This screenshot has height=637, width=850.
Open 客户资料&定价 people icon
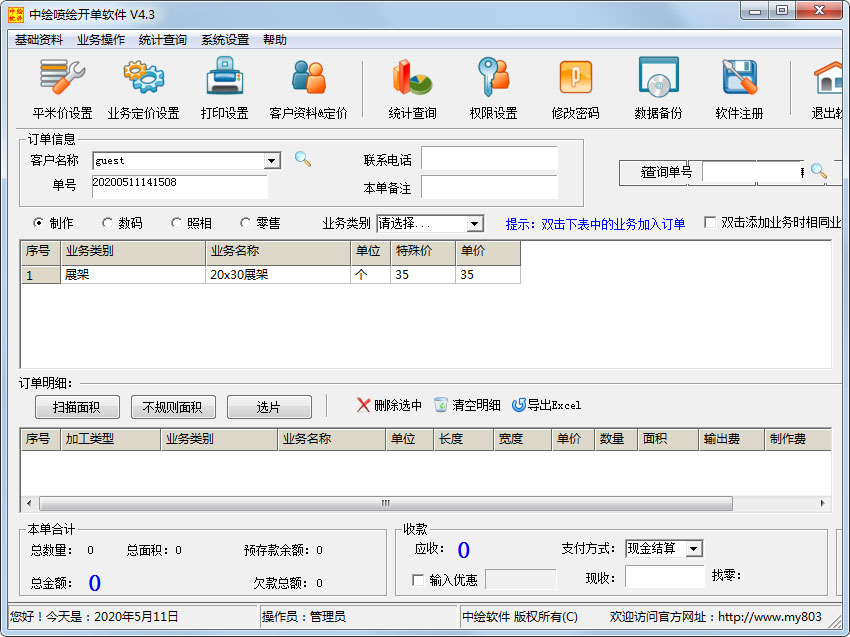click(308, 77)
